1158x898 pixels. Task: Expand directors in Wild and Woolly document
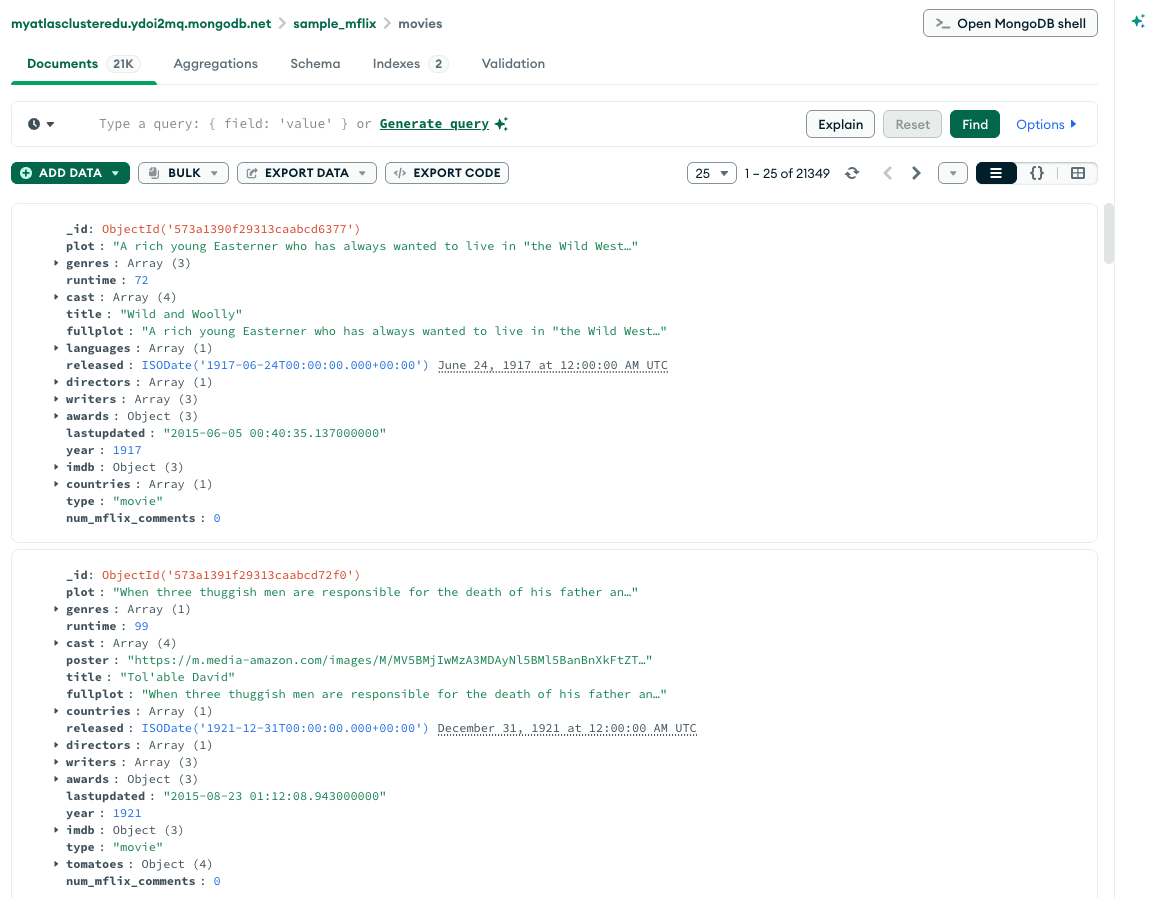[x=56, y=382]
